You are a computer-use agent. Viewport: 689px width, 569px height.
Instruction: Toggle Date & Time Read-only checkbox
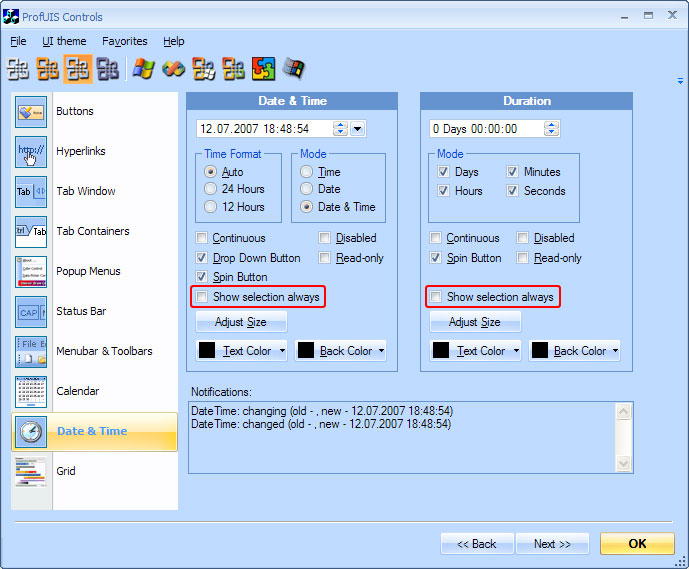tap(324, 257)
